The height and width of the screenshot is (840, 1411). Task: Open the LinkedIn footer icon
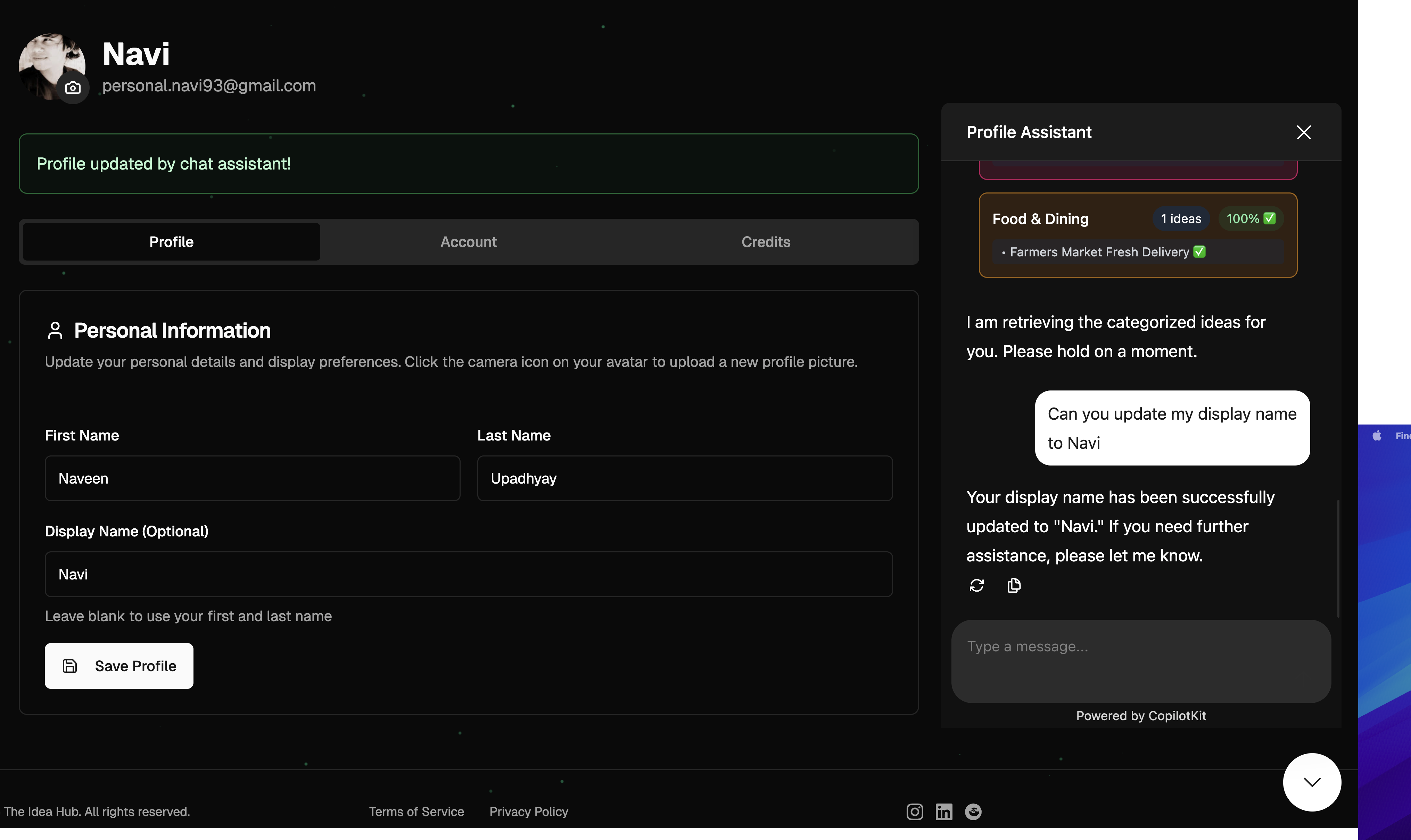pyautogui.click(x=943, y=812)
